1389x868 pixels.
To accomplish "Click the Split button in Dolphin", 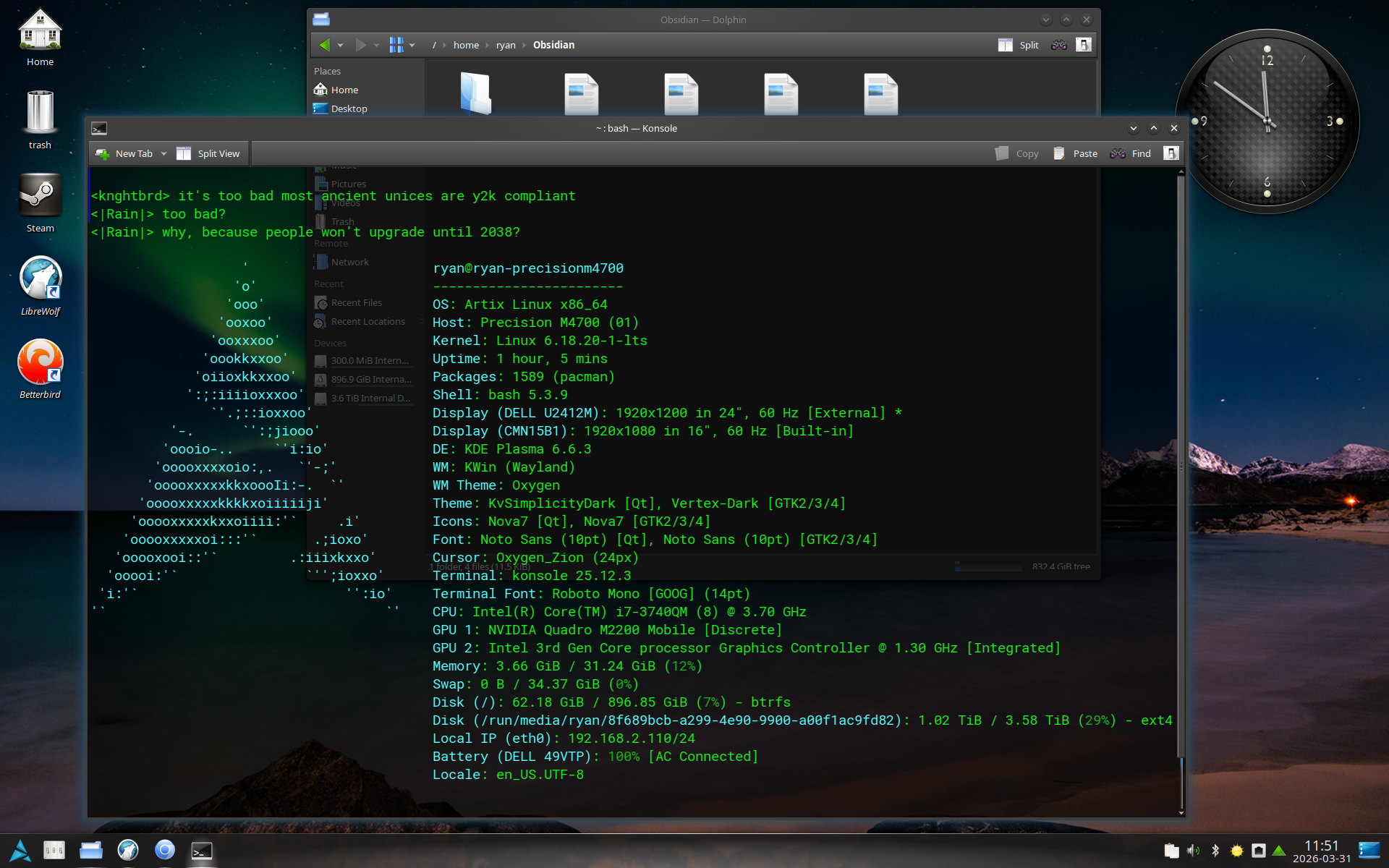I will tap(1018, 45).
